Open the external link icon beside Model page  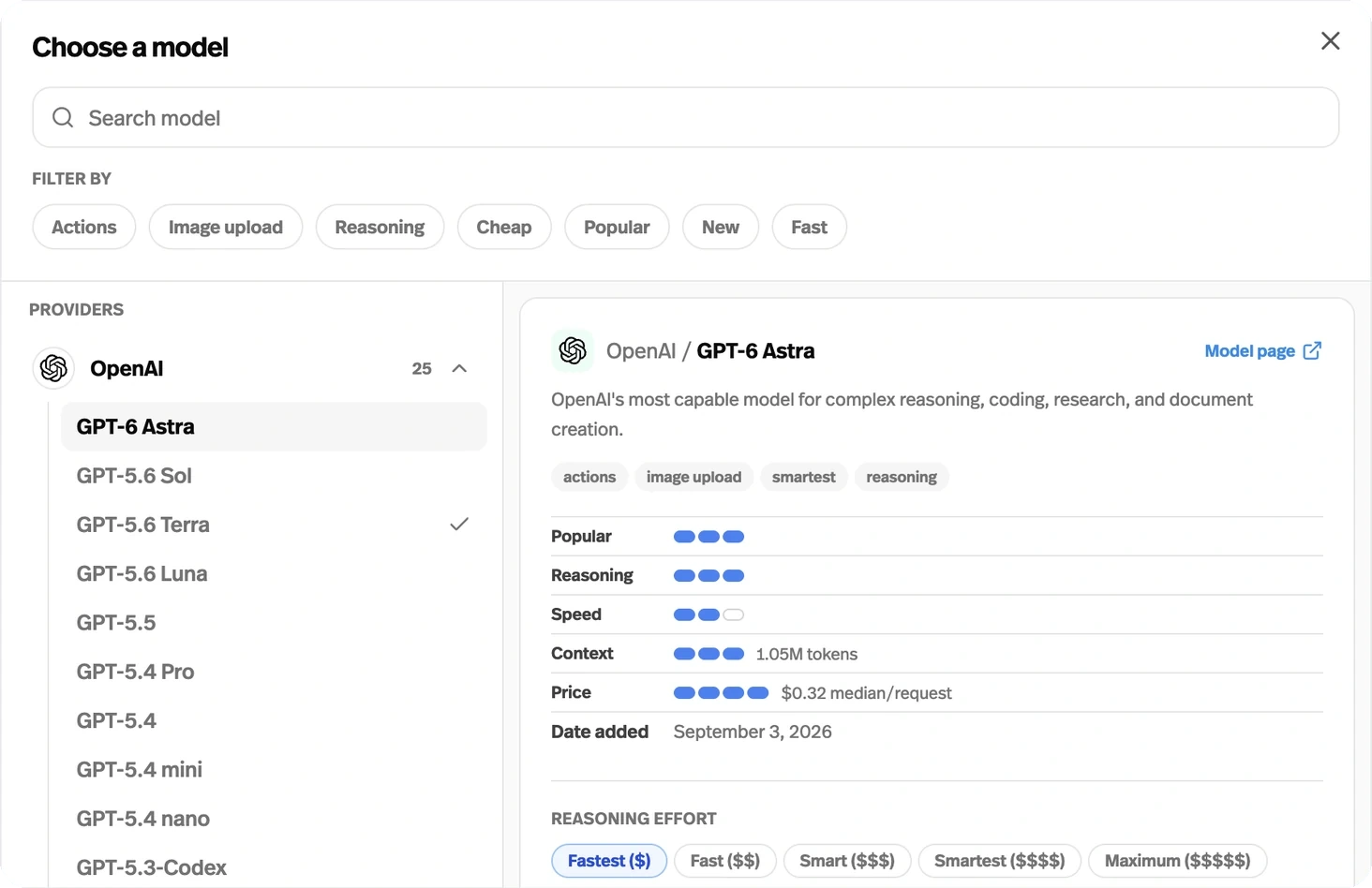click(1312, 350)
